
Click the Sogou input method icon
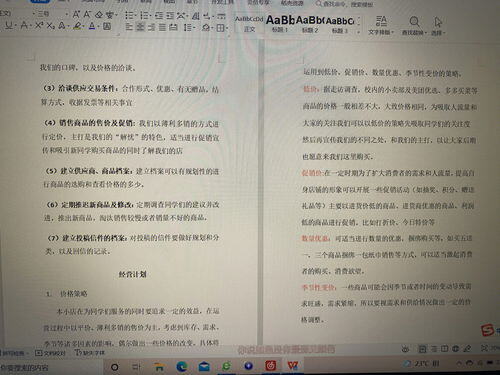pyautogui.click(x=487, y=330)
